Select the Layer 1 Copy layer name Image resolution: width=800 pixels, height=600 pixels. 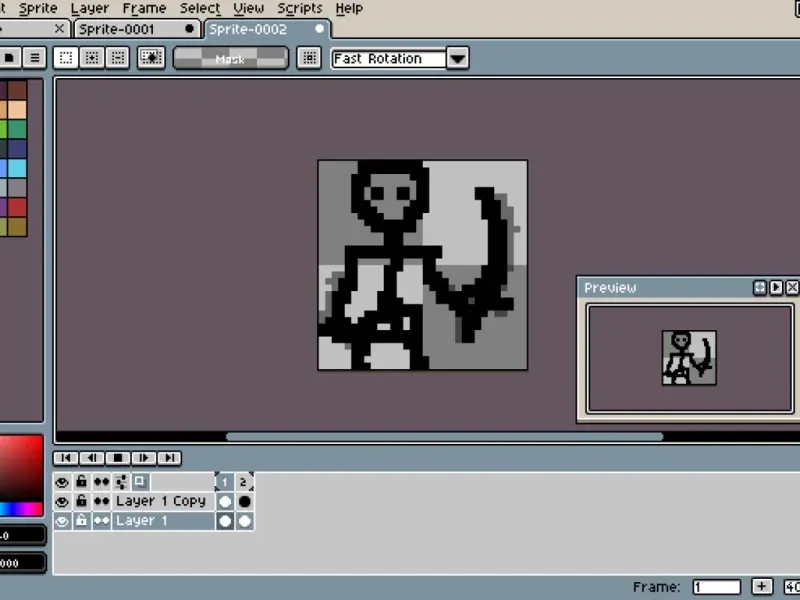click(163, 501)
